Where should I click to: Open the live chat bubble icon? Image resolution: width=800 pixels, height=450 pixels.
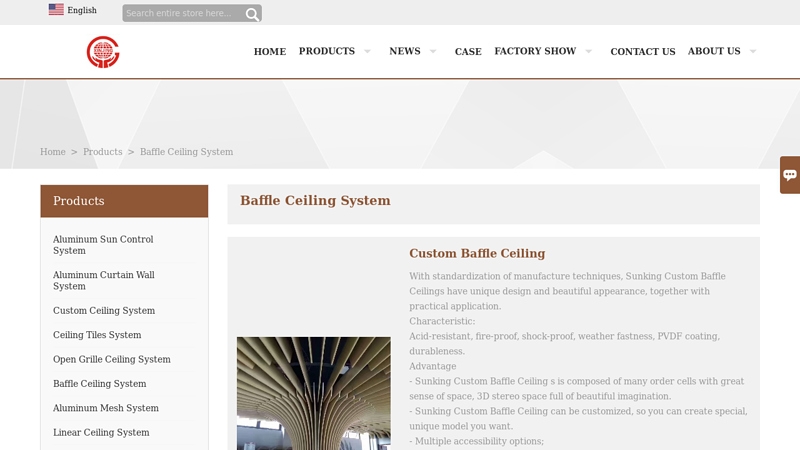pyautogui.click(x=790, y=175)
